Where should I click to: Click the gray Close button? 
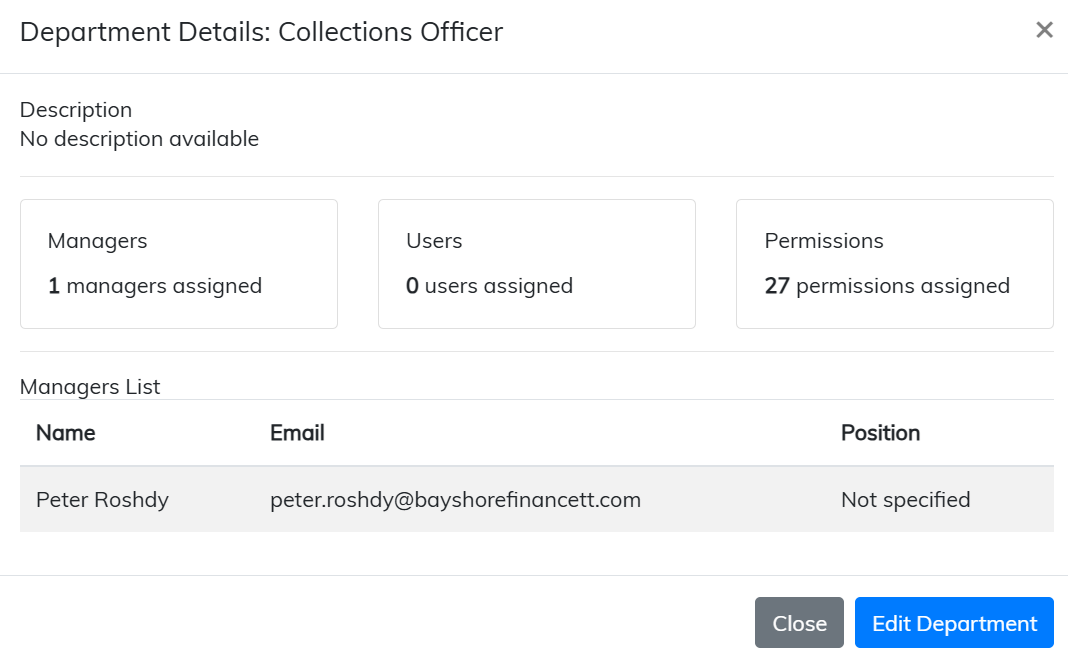pyautogui.click(x=799, y=623)
